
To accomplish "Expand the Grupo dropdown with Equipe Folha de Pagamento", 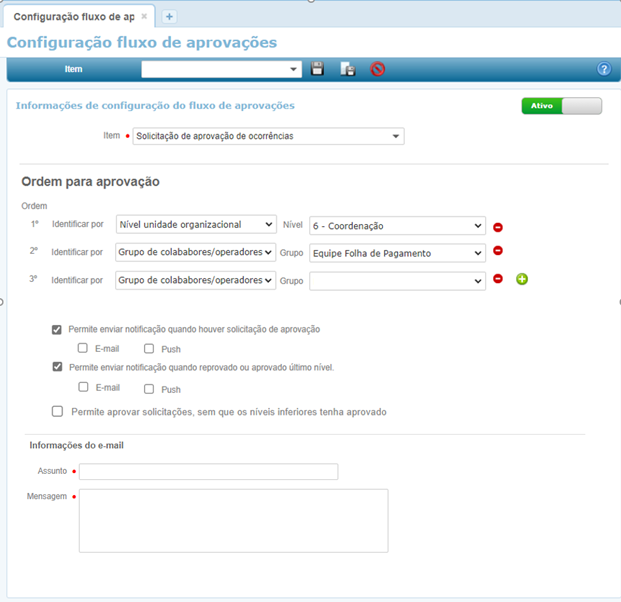I will 397,253.
